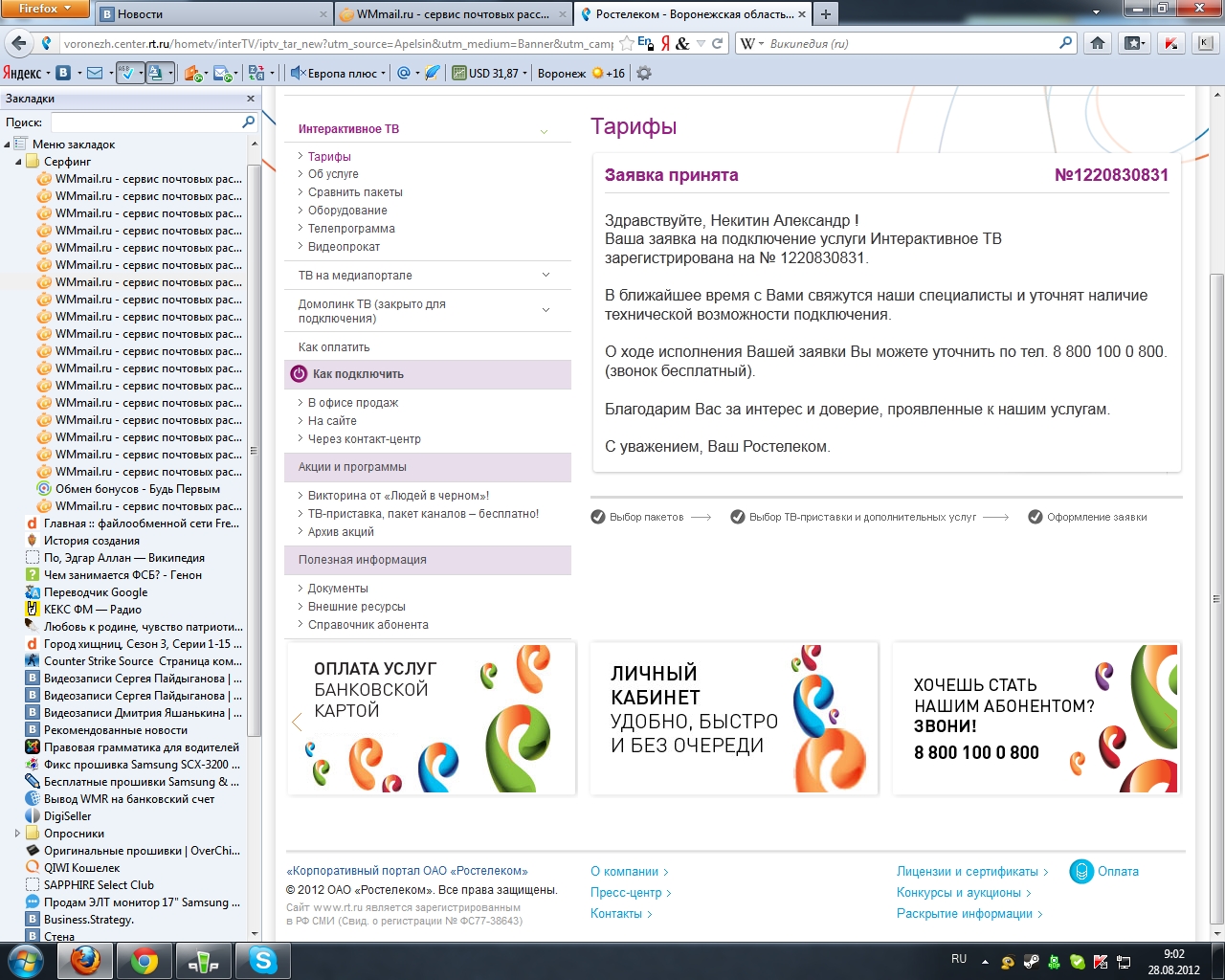Click the Kaspersky red K toolbar icon
The image size is (1225, 980).
(1170, 43)
